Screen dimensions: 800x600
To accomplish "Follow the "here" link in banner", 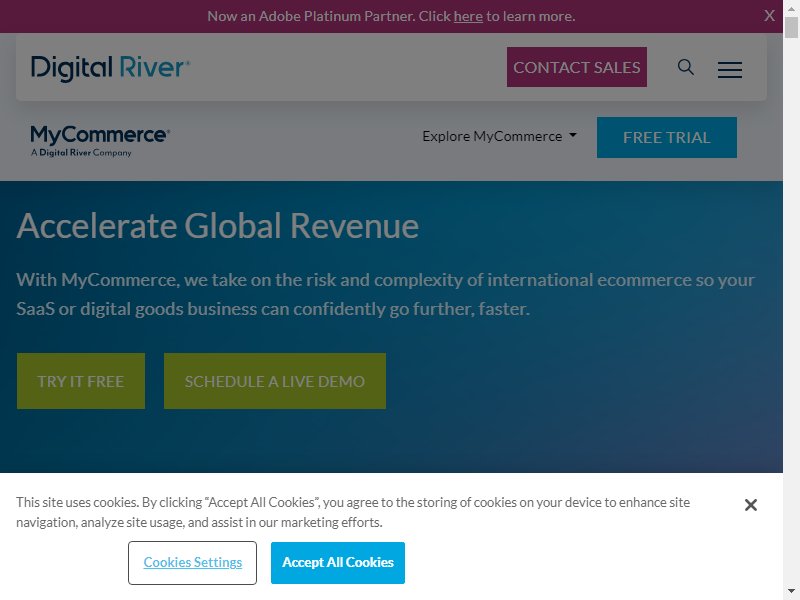I will (468, 16).
